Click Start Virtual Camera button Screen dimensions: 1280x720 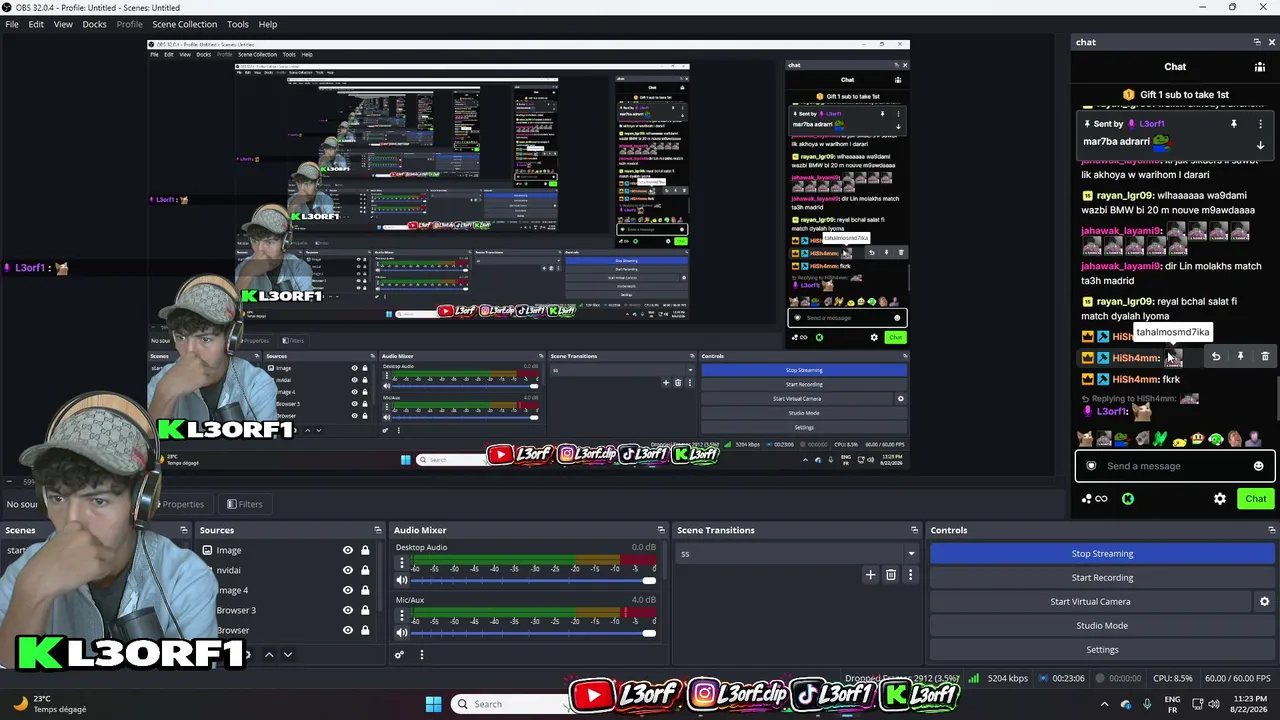coord(1090,601)
